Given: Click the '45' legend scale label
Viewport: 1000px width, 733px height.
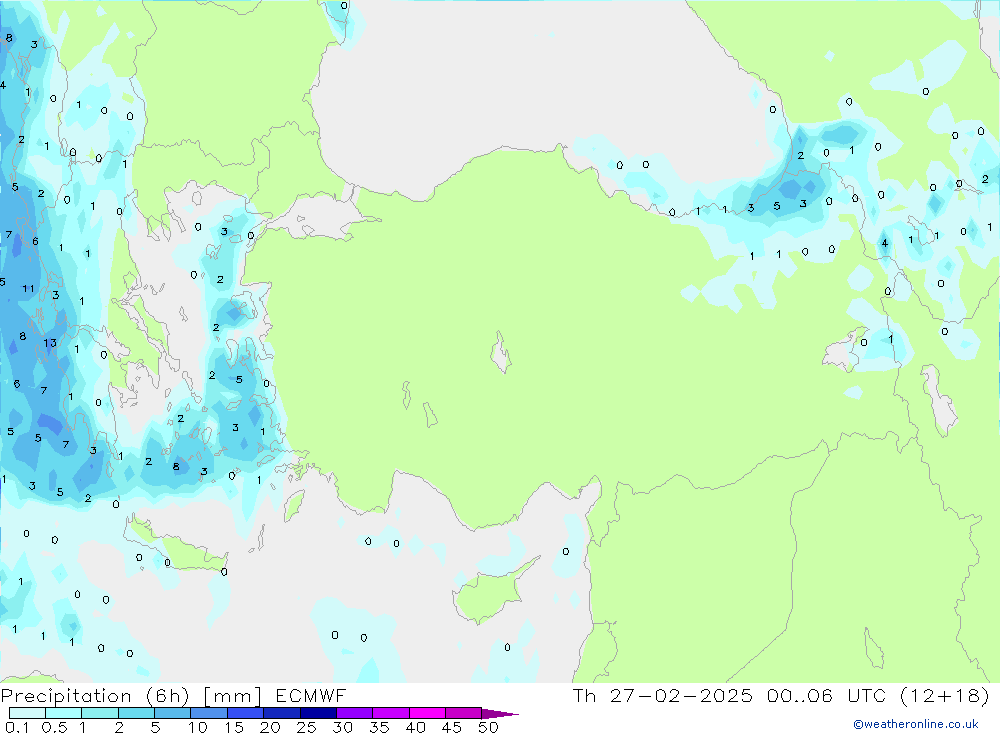Looking at the screenshot, I should [452, 727].
